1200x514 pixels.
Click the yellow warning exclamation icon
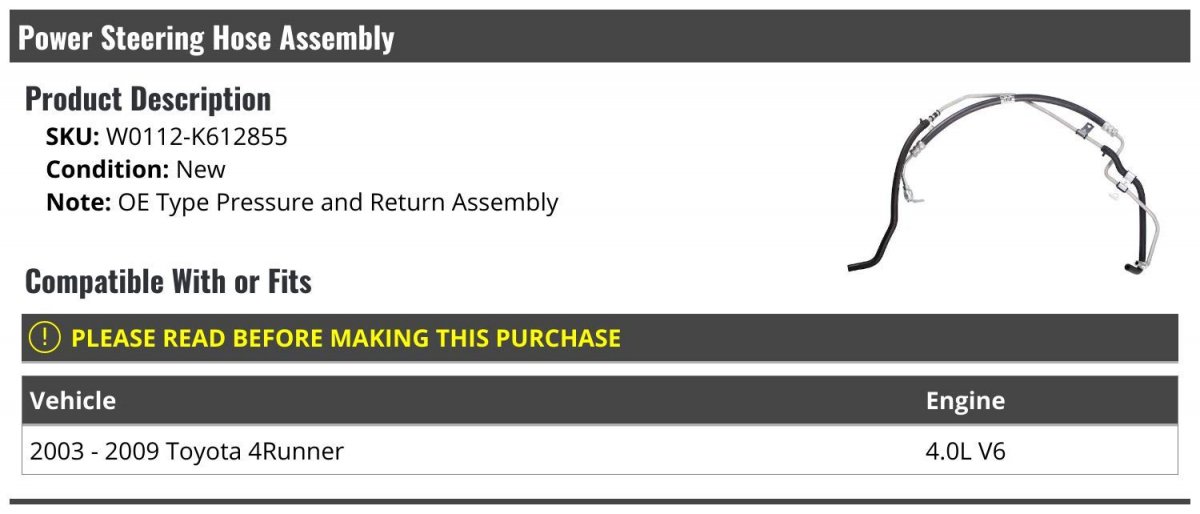pyautogui.click(x=46, y=337)
